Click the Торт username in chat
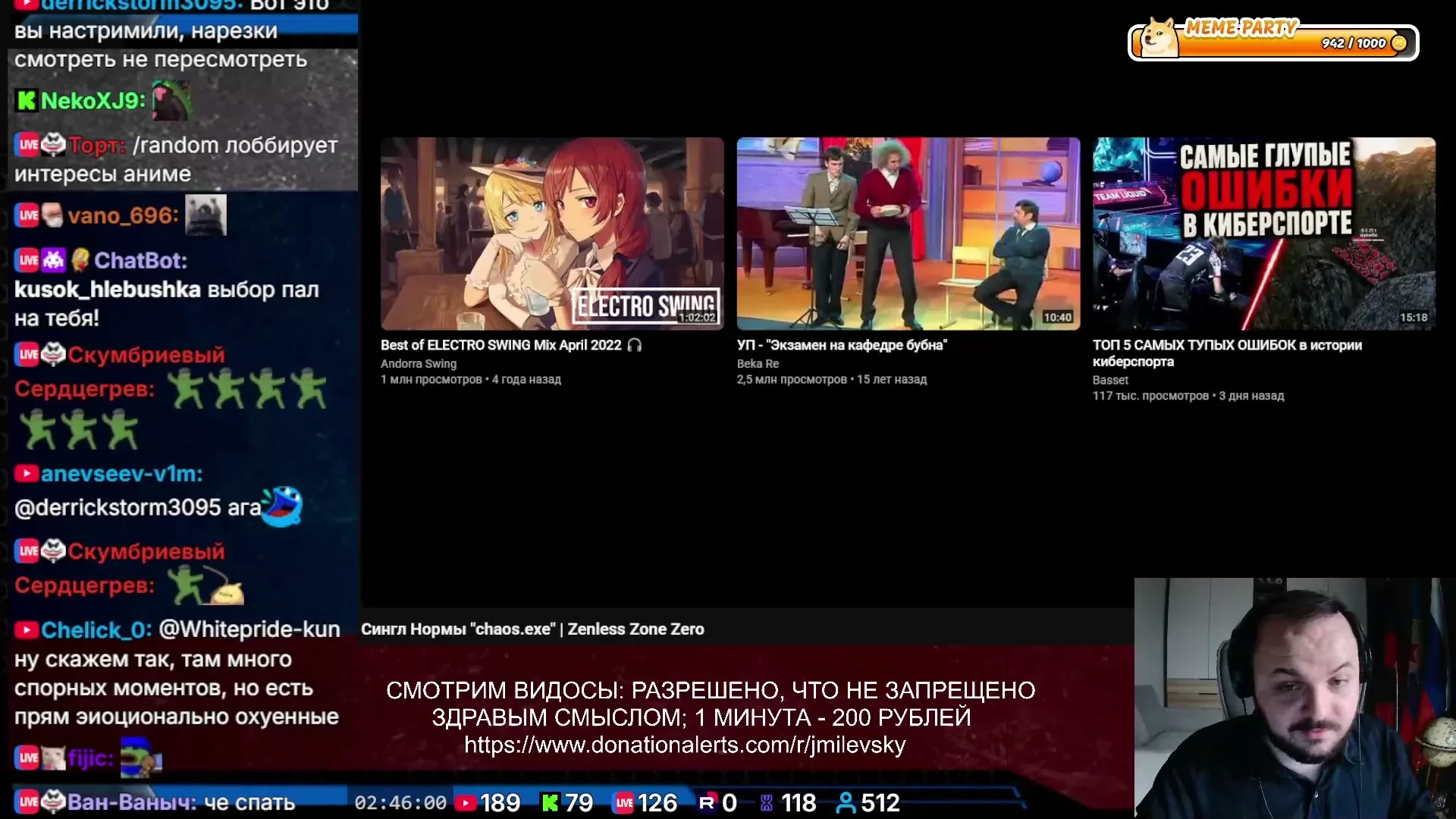 click(97, 144)
